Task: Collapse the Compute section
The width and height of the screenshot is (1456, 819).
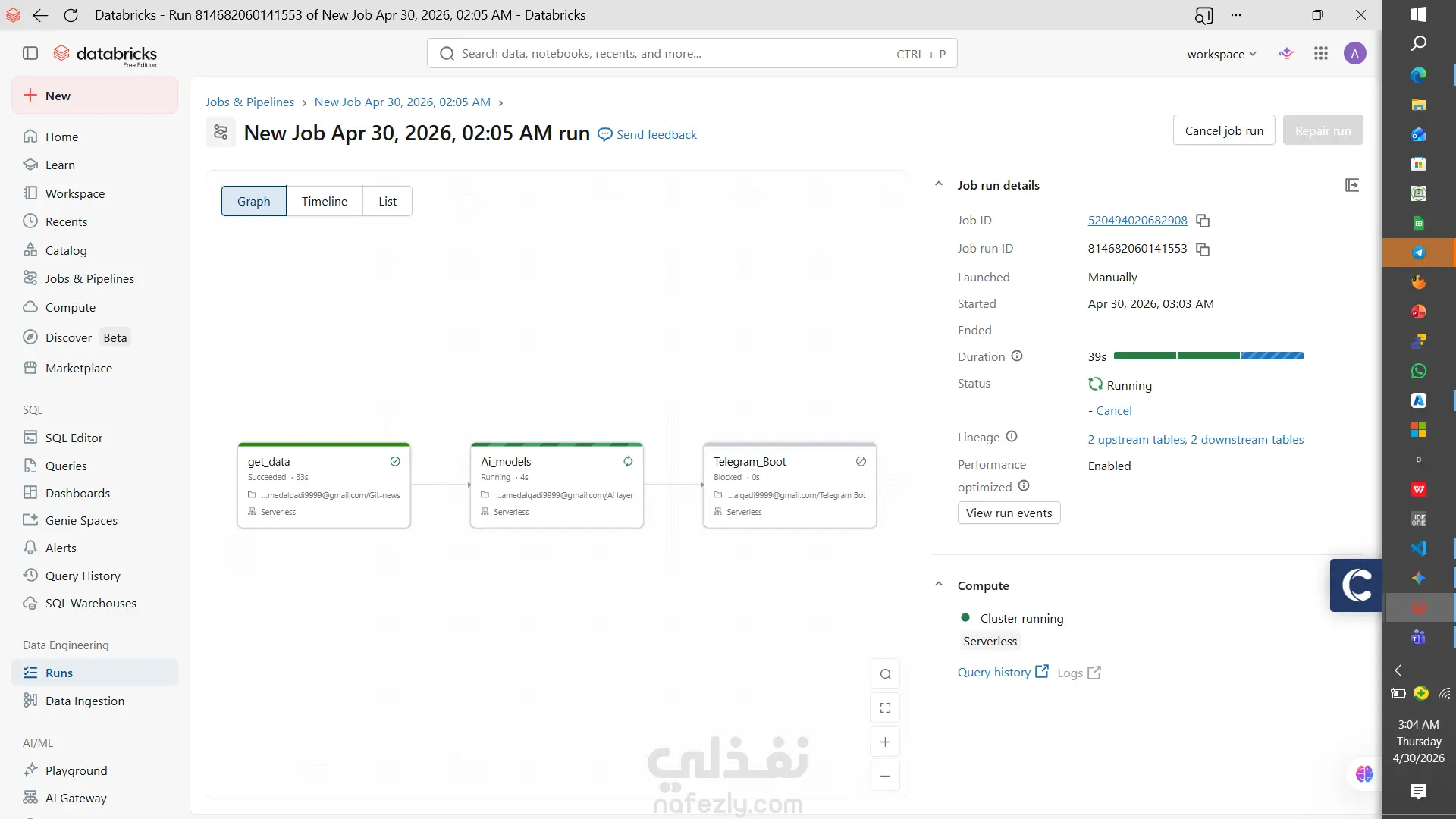Action: [939, 585]
